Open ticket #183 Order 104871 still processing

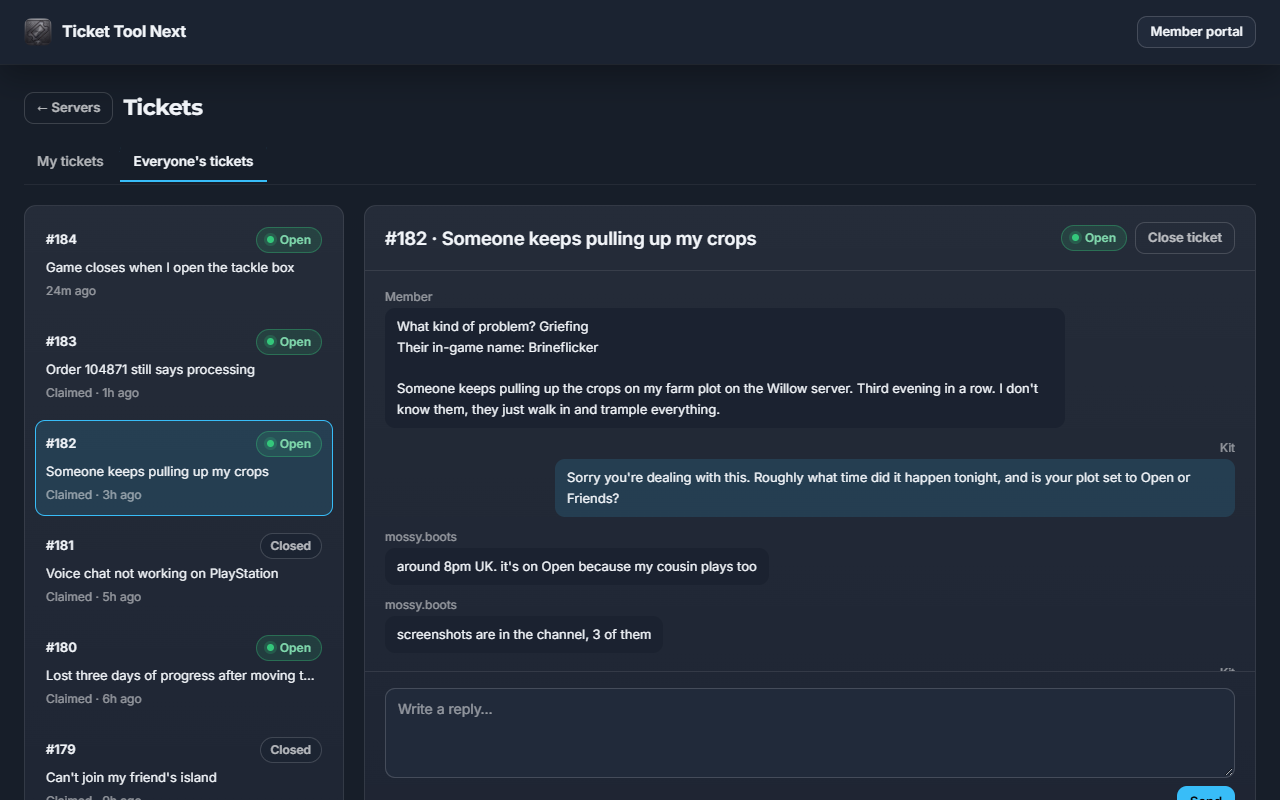tap(184, 366)
